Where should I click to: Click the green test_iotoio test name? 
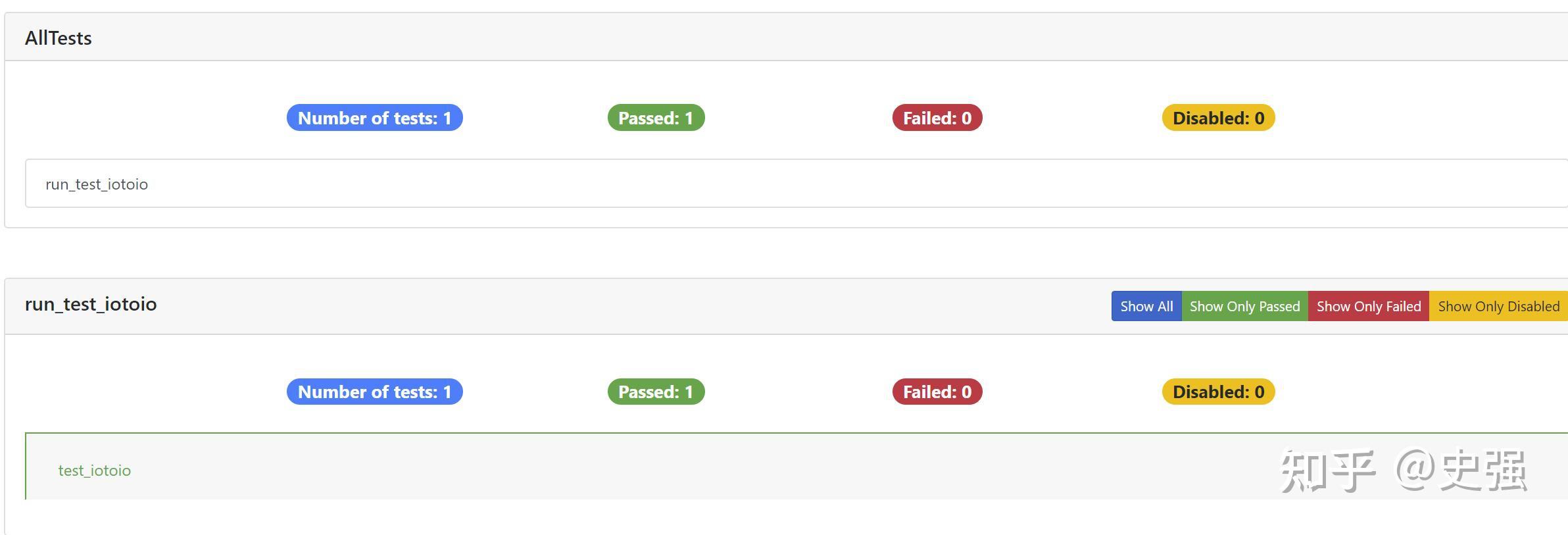point(95,471)
